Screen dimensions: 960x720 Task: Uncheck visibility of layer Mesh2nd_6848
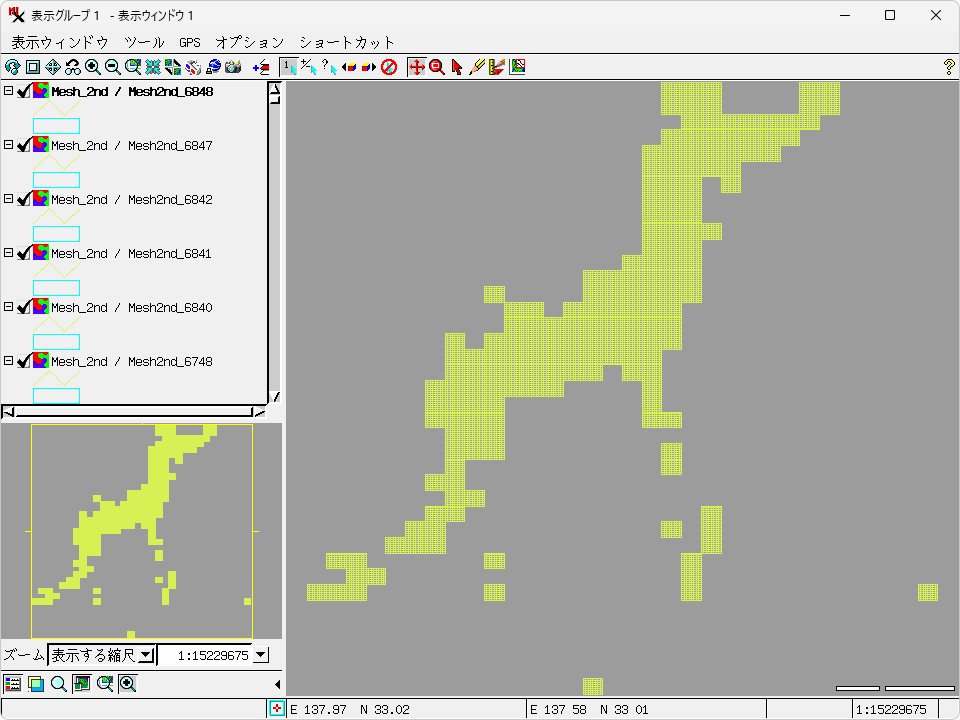tap(24, 91)
